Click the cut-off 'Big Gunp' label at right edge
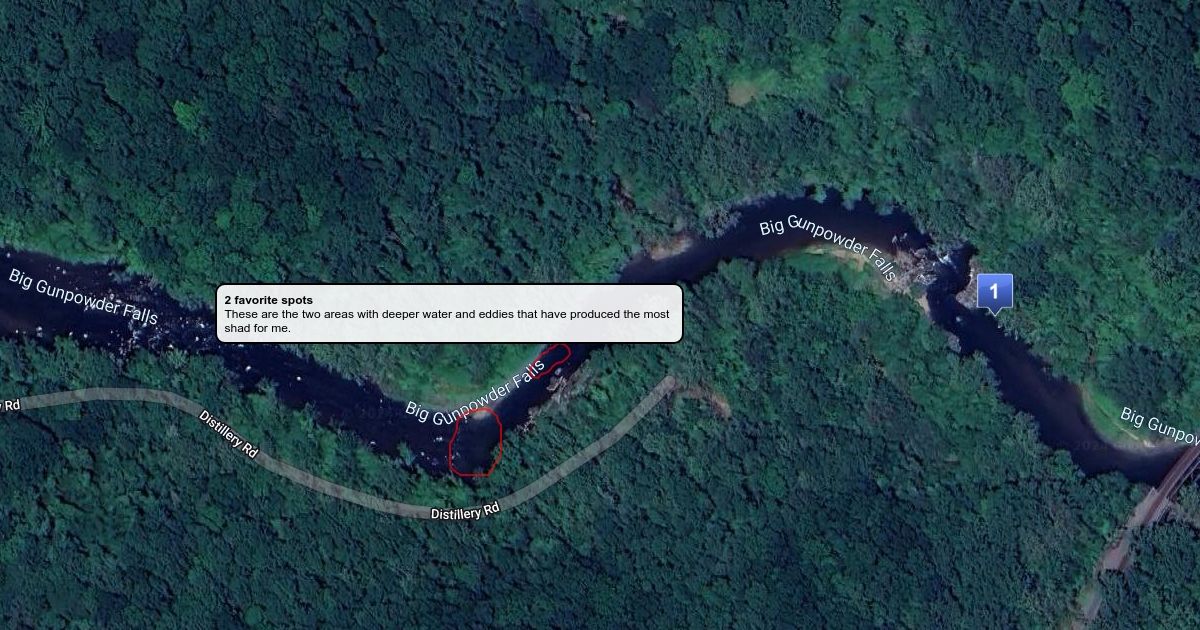The width and height of the screenshot is (1200, 630). coord(1160,424)
